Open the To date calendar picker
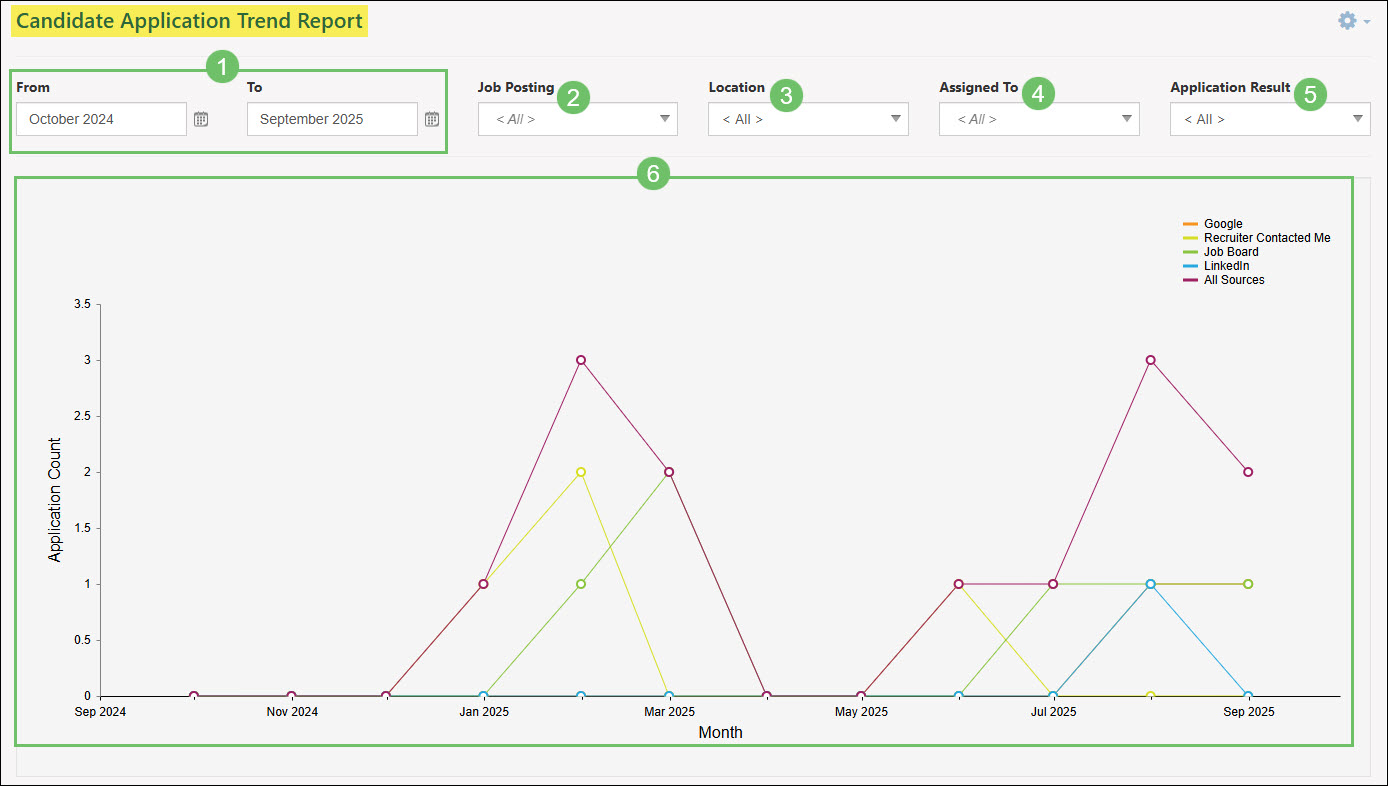The width and height of the screenshot is (1388, 786). tap(431, 118)
